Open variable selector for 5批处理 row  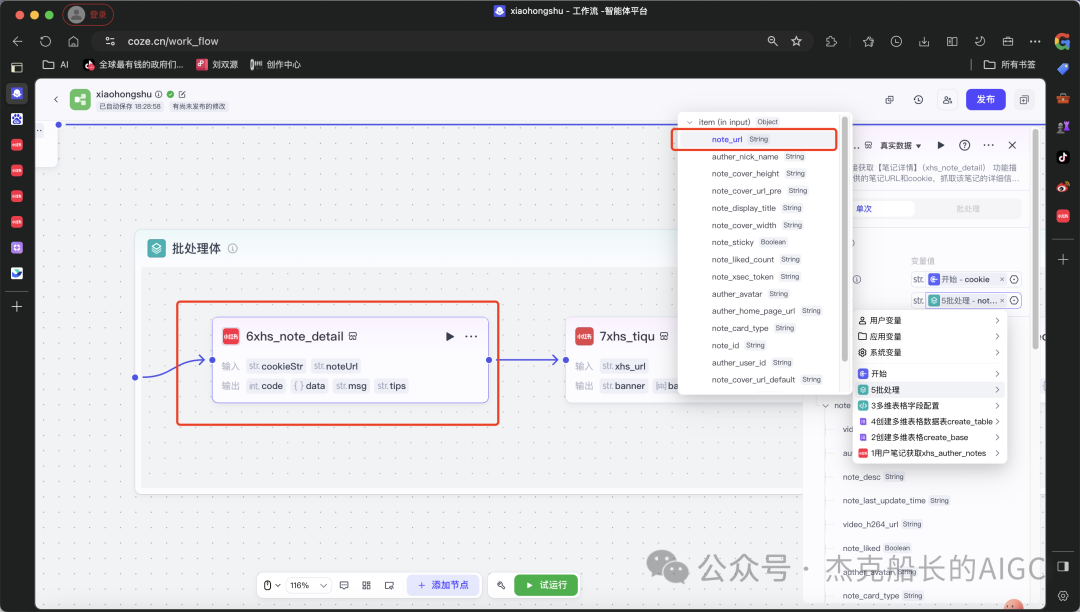[1014, 301]
